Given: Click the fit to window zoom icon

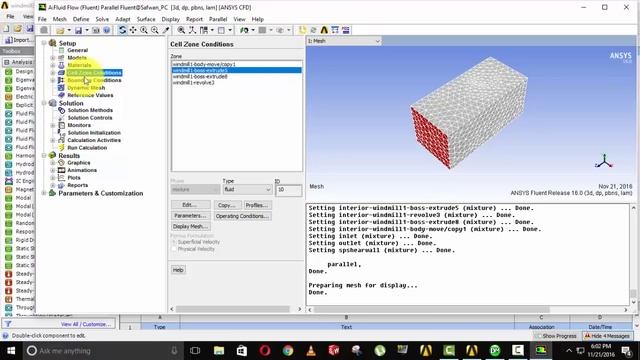Looking at the screenshot, I should click(x=181, y=30).
